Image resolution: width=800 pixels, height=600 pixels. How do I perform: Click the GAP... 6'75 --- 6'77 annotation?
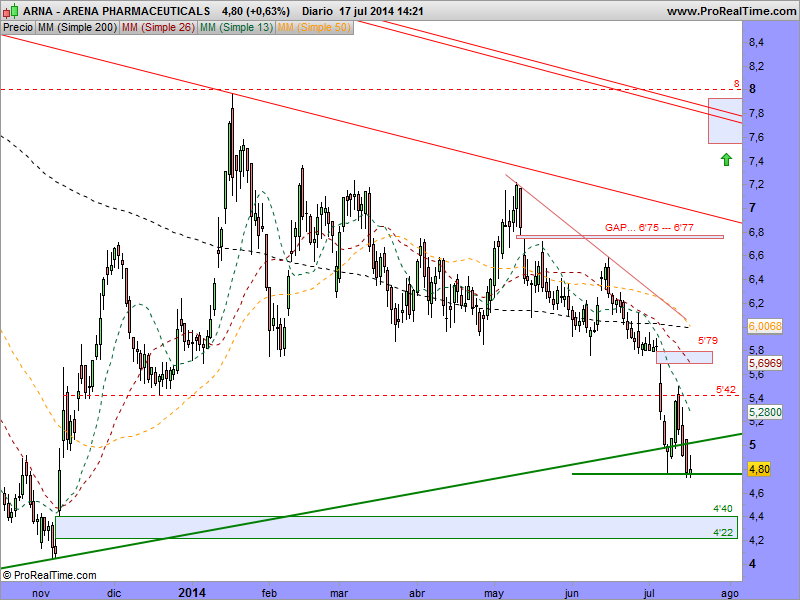pyautogui.click(x=649, y=228)
